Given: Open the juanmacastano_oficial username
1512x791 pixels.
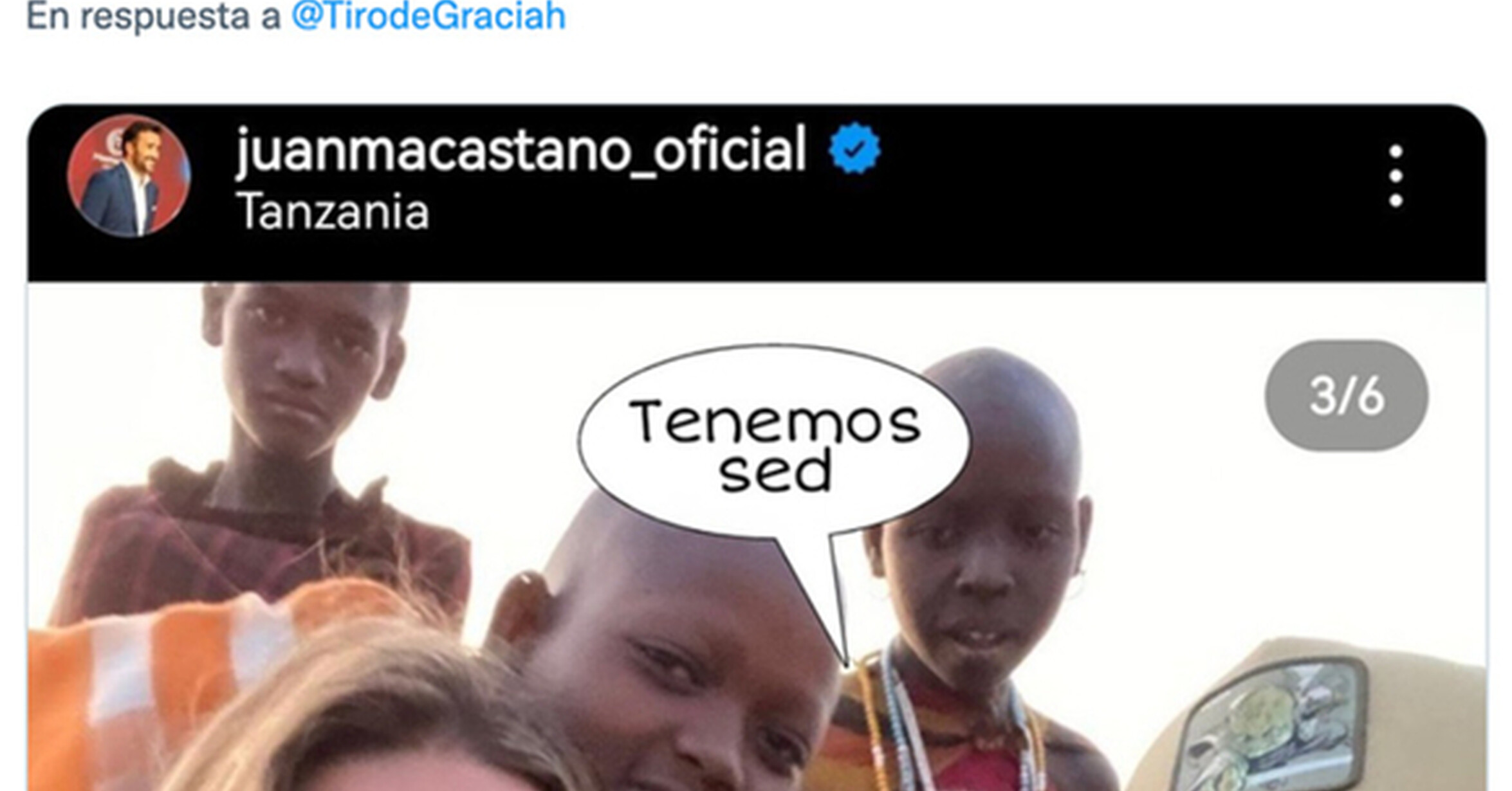Looking at the screenshot, I should point(521,149).
